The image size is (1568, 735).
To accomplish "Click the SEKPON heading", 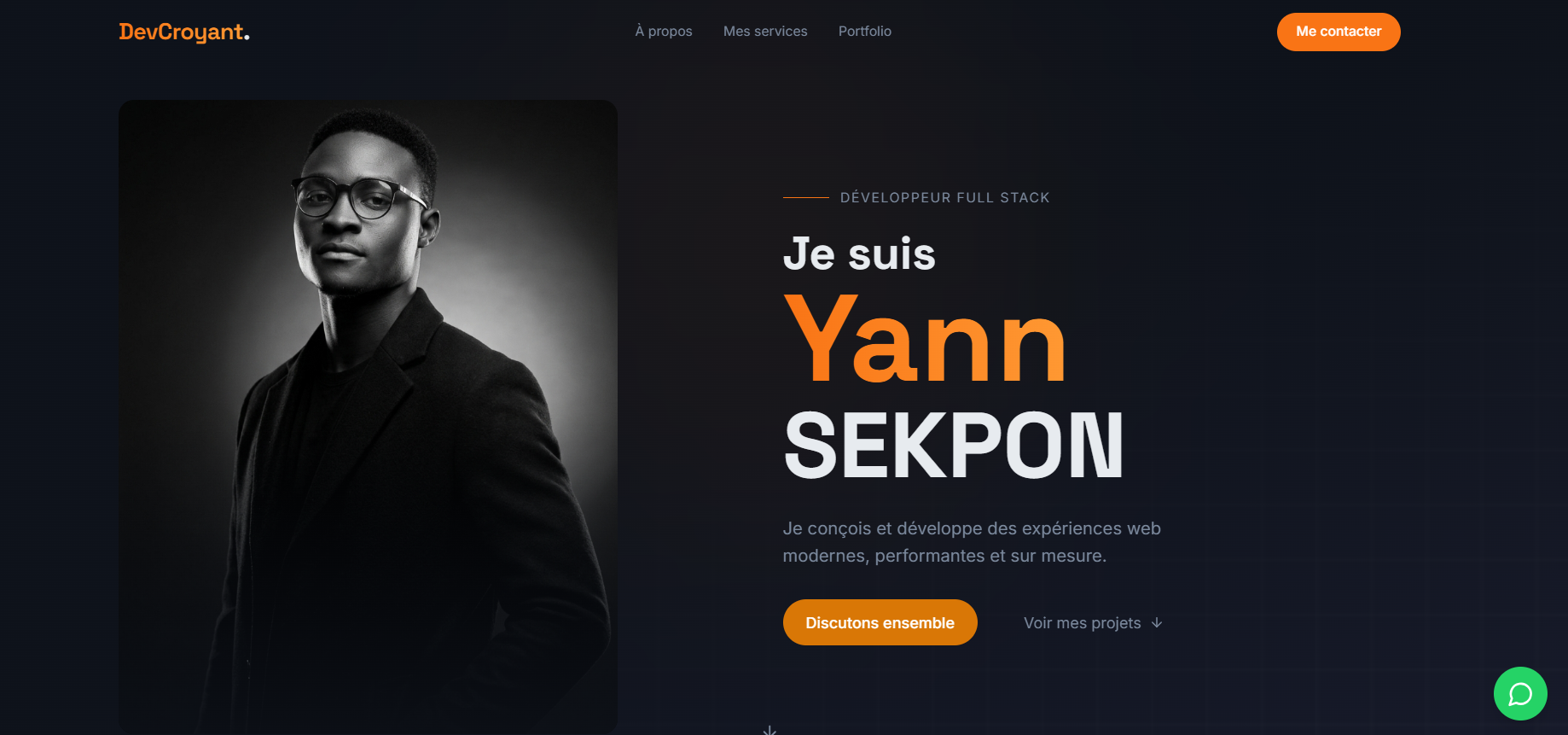I will pos(953,445).
